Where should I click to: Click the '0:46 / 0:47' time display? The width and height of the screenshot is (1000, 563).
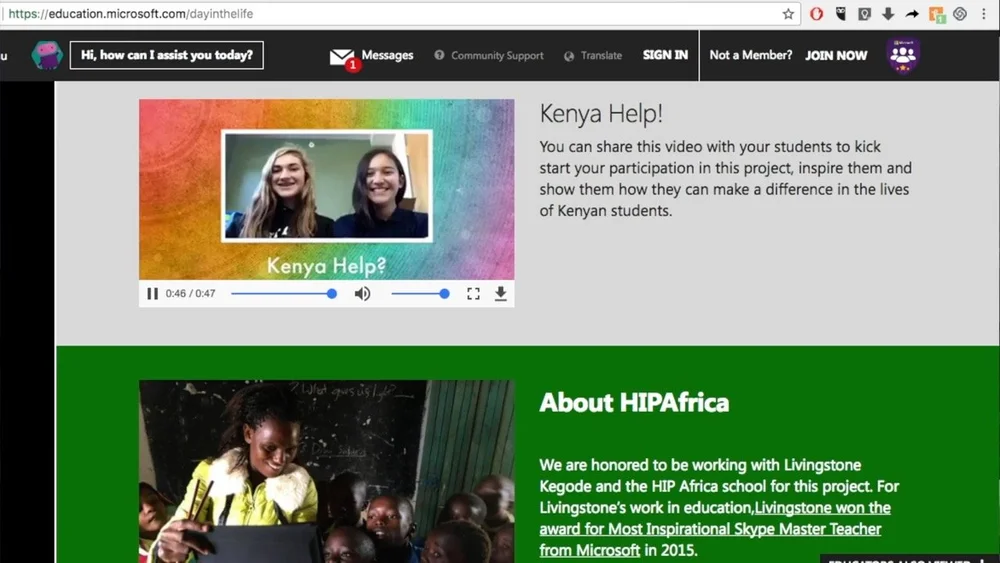(191, 293)
